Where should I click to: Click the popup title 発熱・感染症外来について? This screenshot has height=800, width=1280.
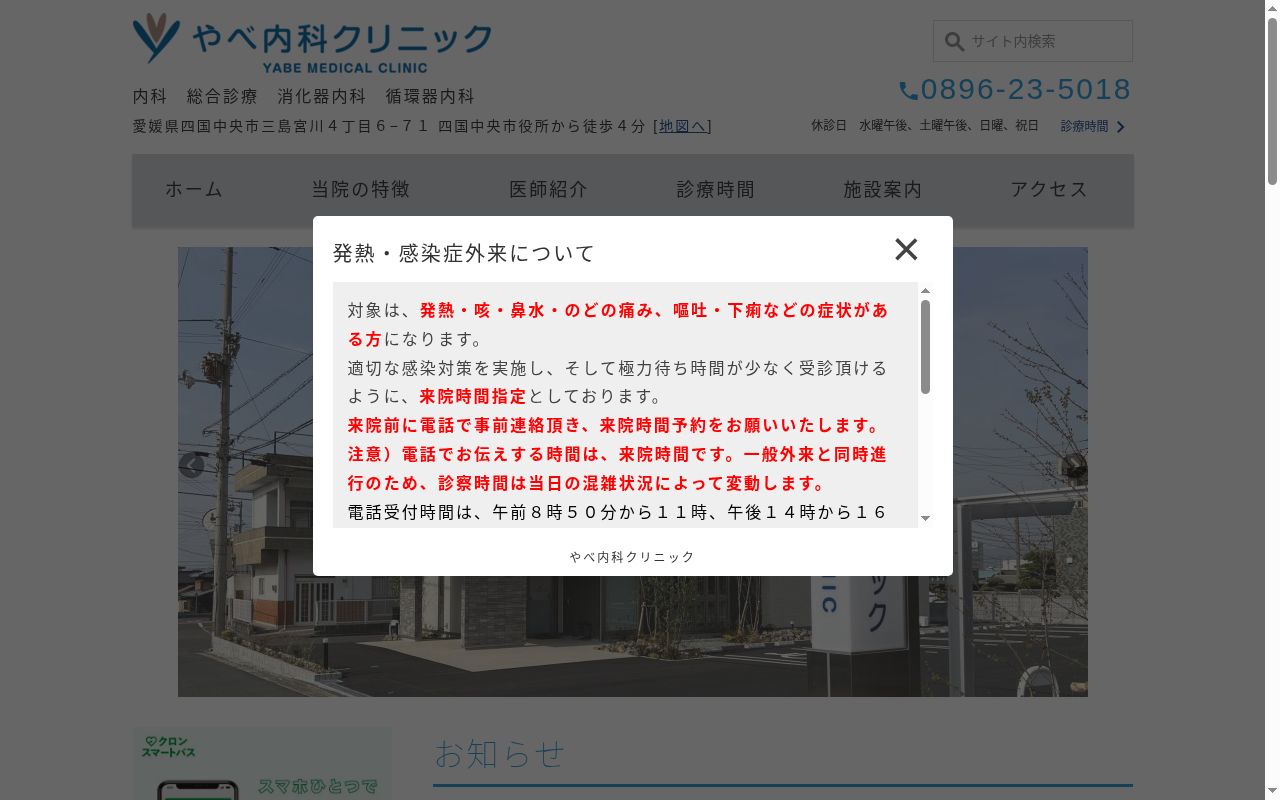tap(463, 253)
